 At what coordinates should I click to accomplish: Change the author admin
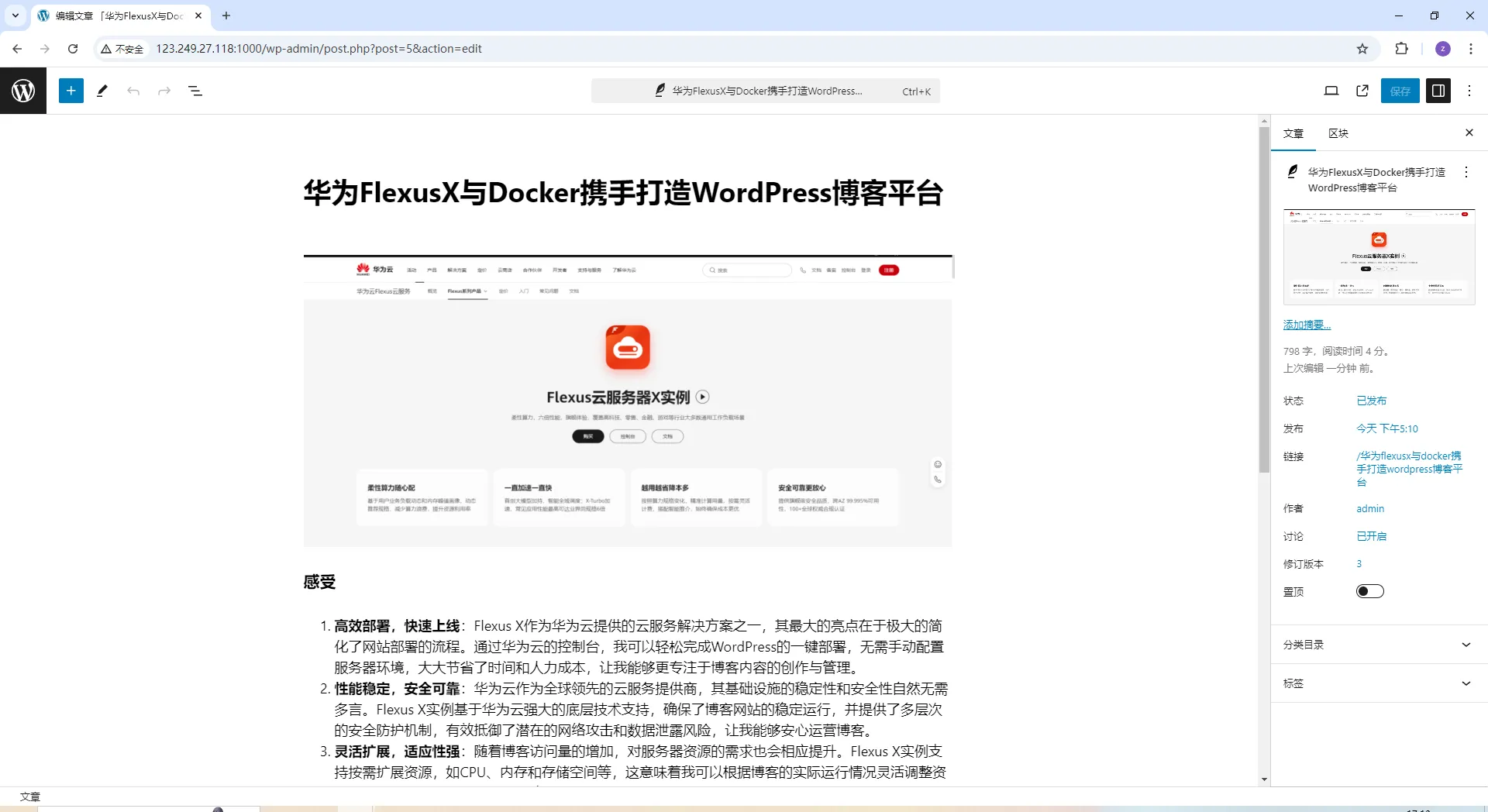1370,508
